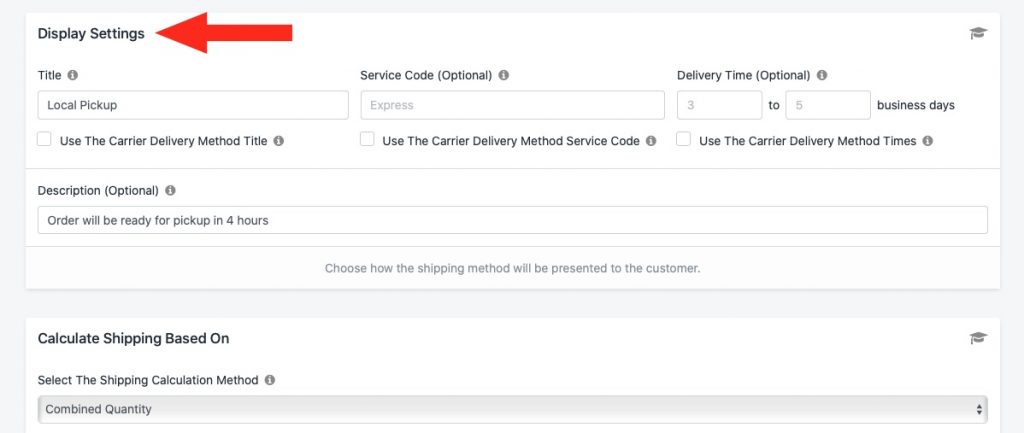Click the maximum delivery days field
Image resolution: width=1024 pixels, height=433 pixels.
(x=828, y=105)
